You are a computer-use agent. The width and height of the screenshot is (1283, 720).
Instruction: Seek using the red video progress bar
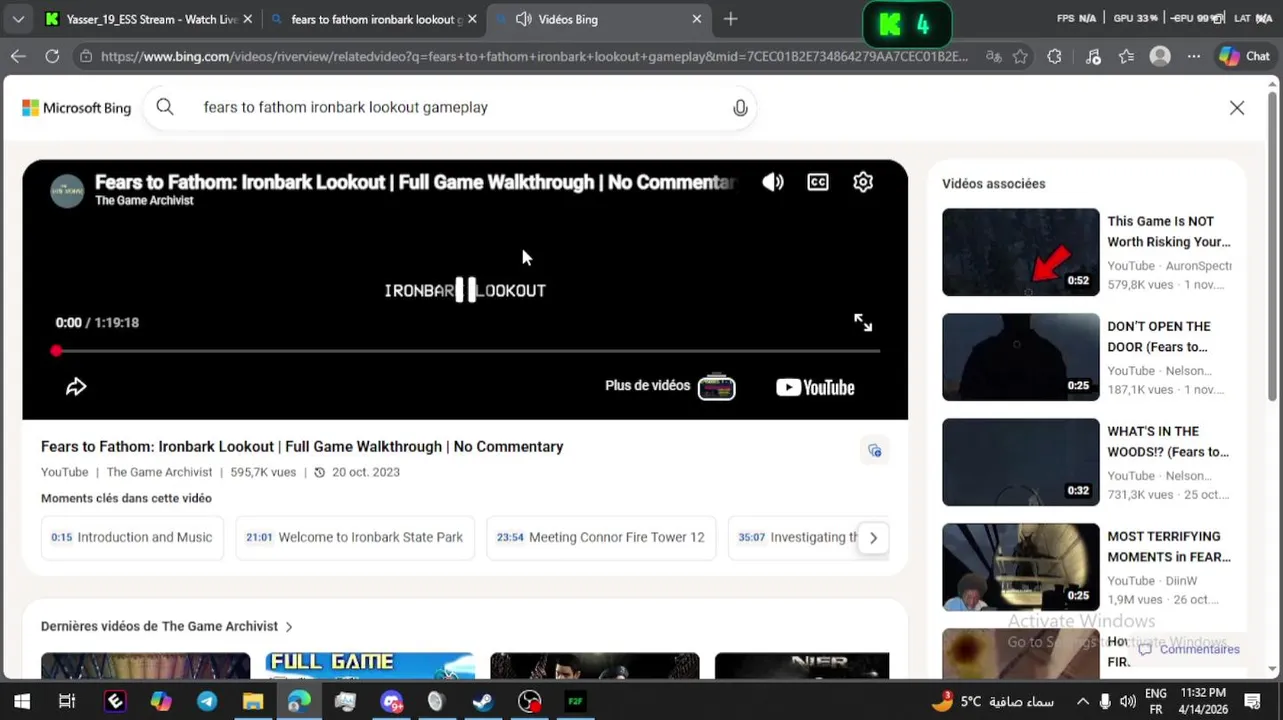pos(467,350)
